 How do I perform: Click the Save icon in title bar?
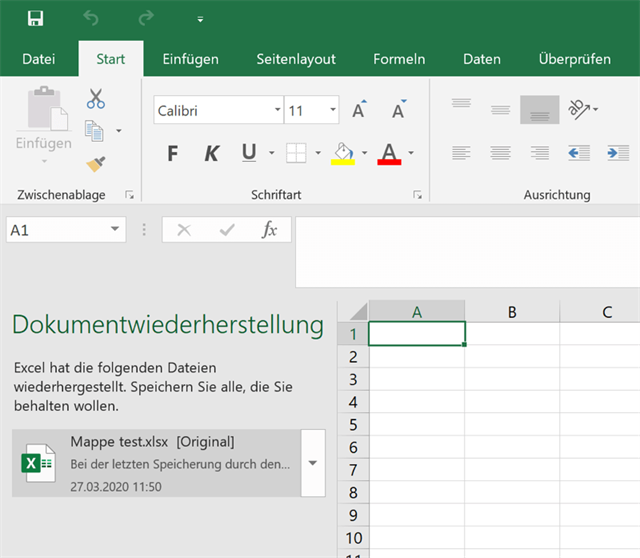coord(35,18)
